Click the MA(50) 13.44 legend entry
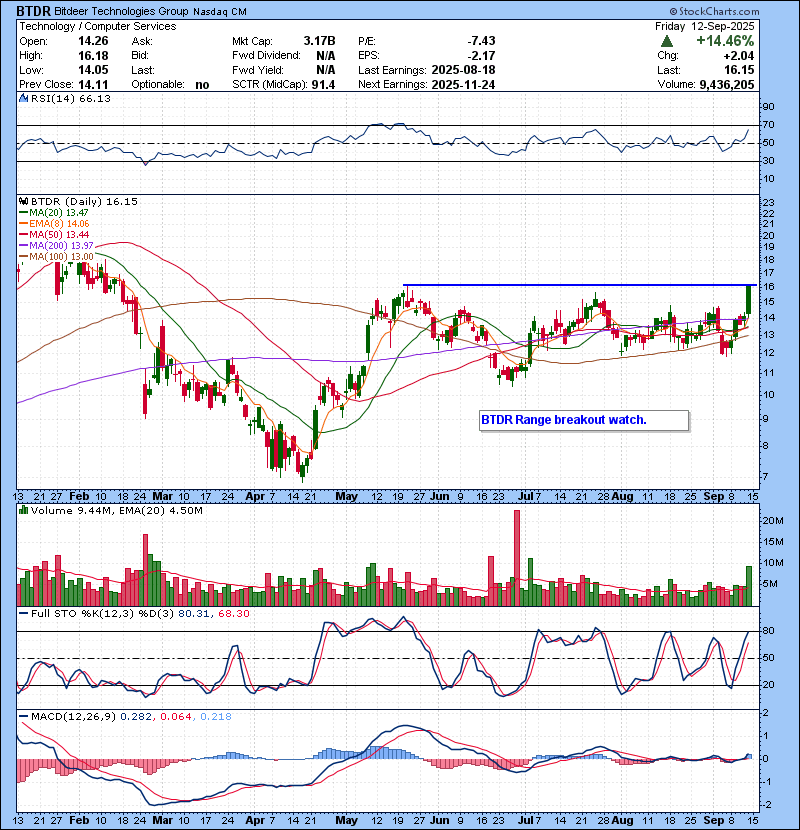Viewport: 800px width, 830px height. 54,234
